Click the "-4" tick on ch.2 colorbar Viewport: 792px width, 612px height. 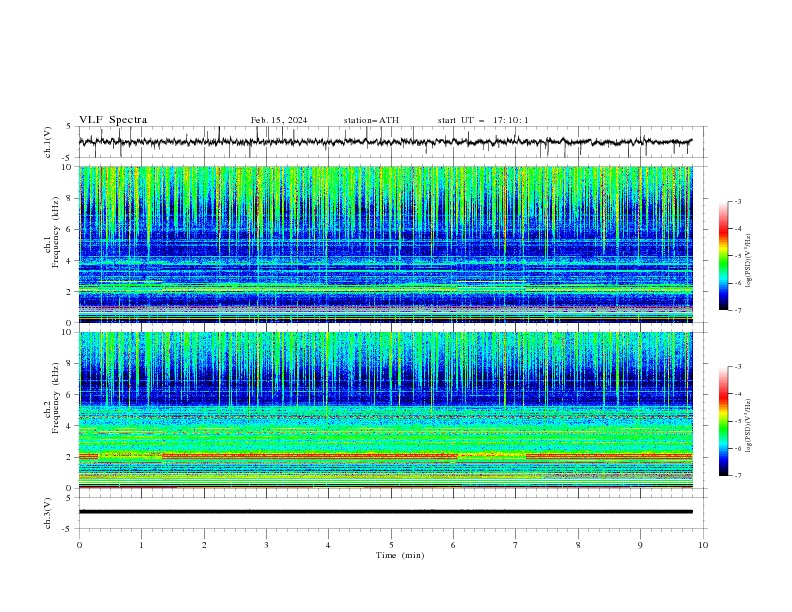pos(737,394)
